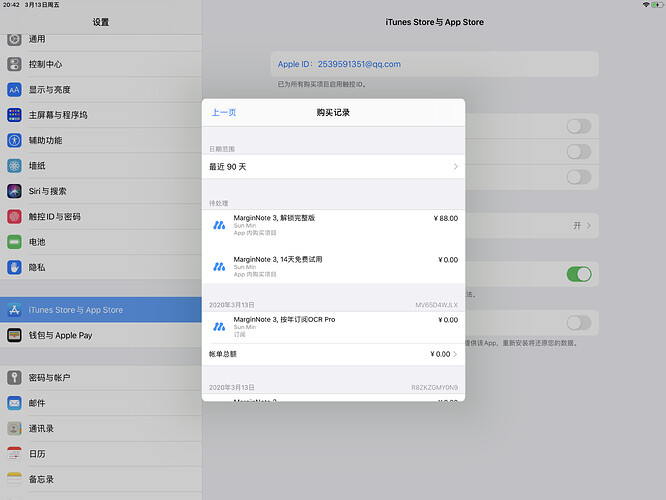Select MarginNote 3, 解锁完整版 purchase row
Image resolution: width=666 pixels, height=500 pixels.
(333, 225)
